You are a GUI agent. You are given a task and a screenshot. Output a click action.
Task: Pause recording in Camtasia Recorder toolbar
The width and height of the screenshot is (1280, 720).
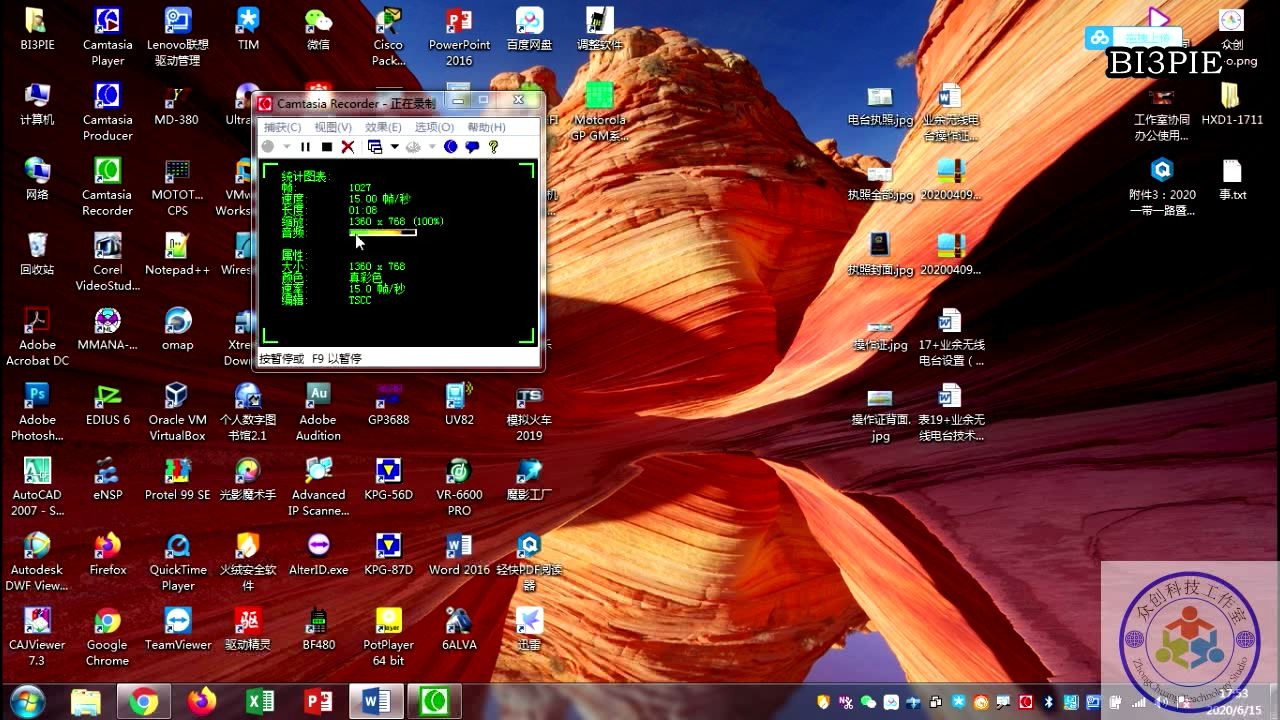pyautogui.click(x=306, y=147)
